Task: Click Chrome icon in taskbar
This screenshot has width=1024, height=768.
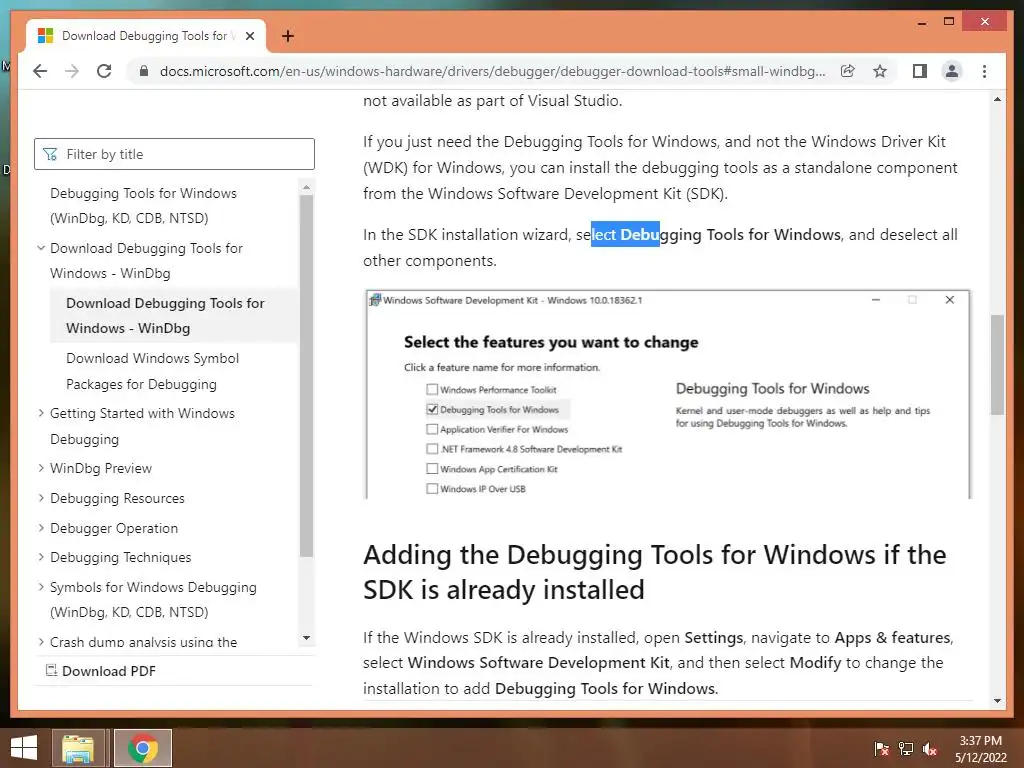Action: 143,748
